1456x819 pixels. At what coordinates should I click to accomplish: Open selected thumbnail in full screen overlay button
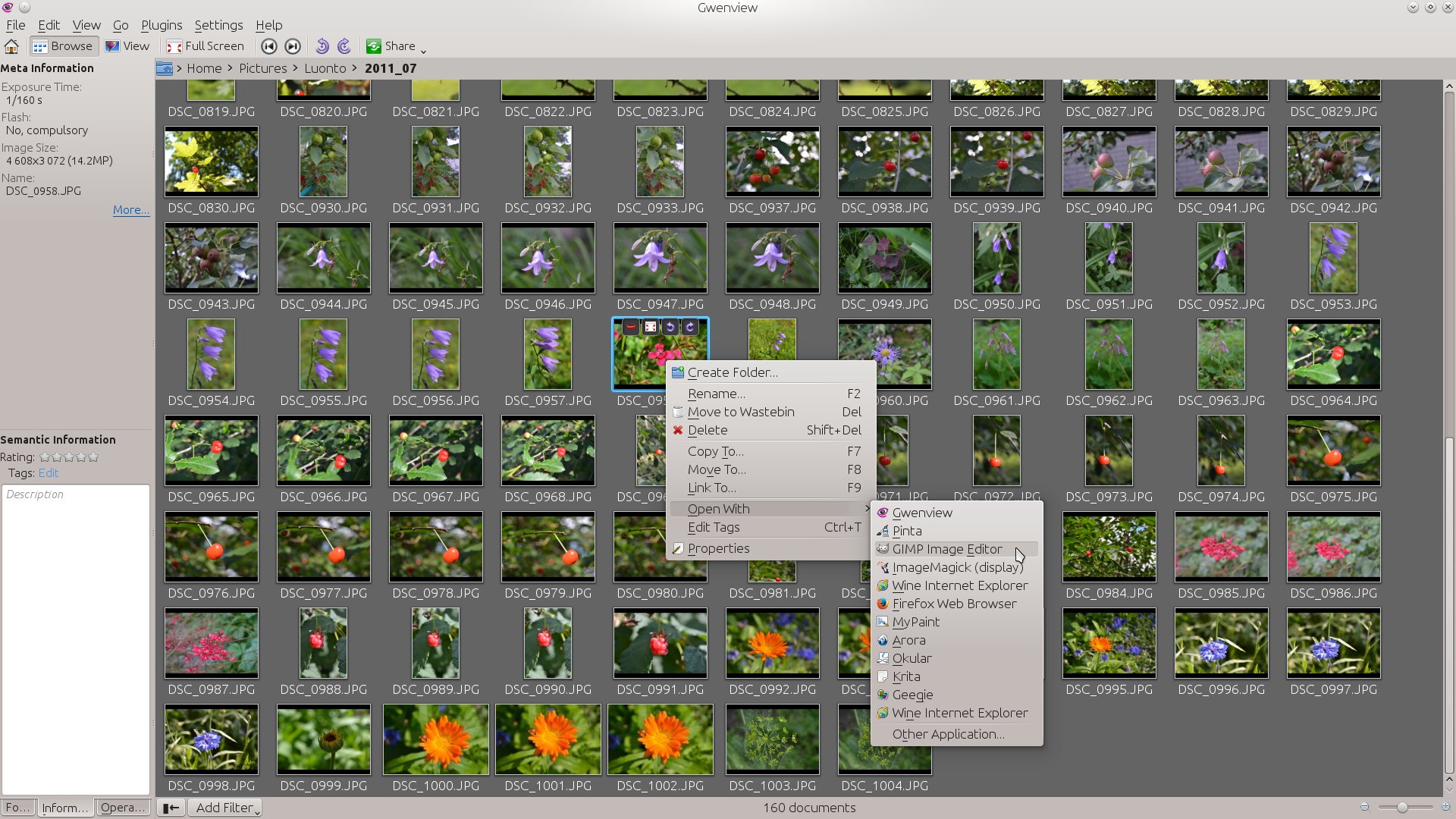point(651,327)
